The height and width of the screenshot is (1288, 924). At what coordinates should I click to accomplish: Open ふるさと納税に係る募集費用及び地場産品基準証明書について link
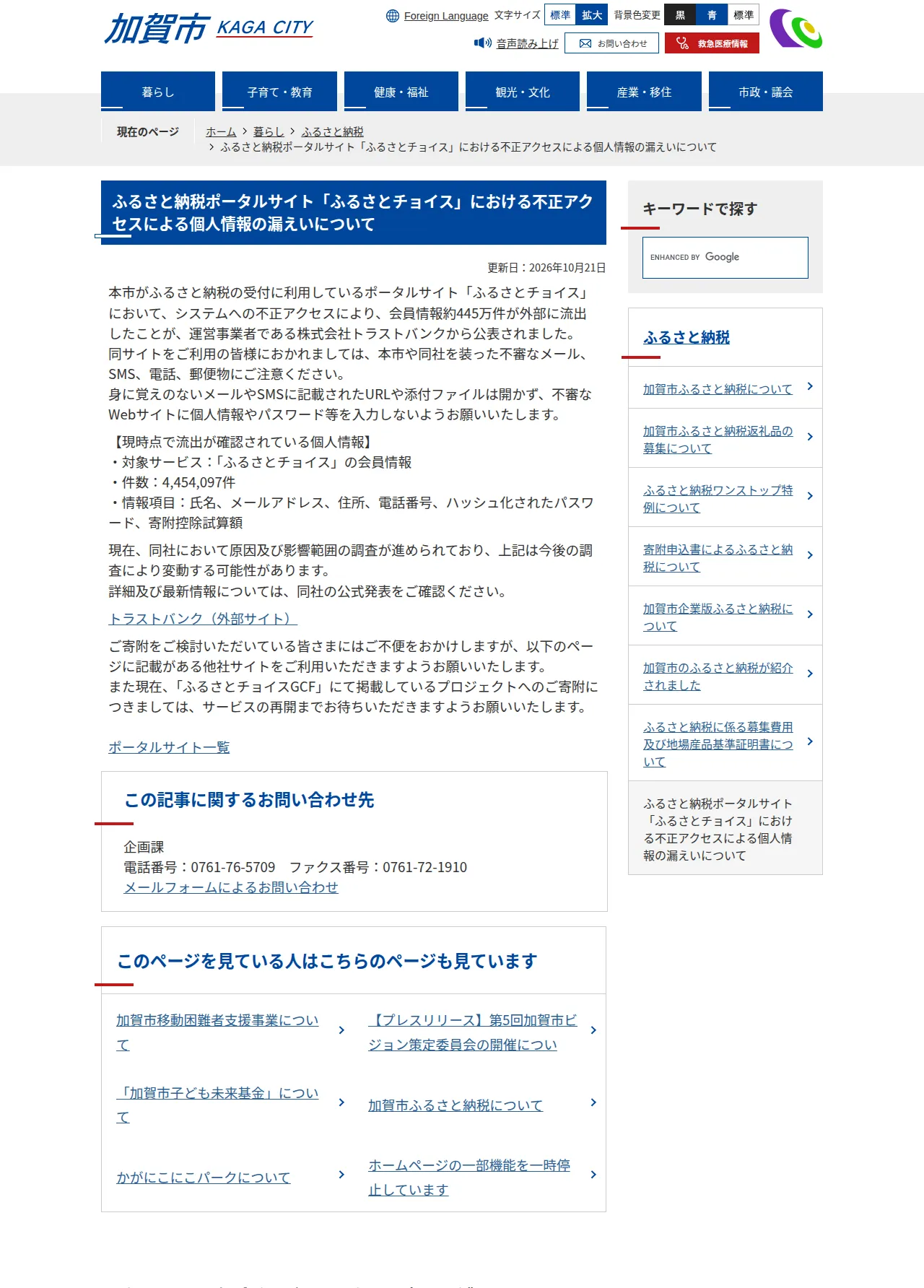[x=718, y=744]
